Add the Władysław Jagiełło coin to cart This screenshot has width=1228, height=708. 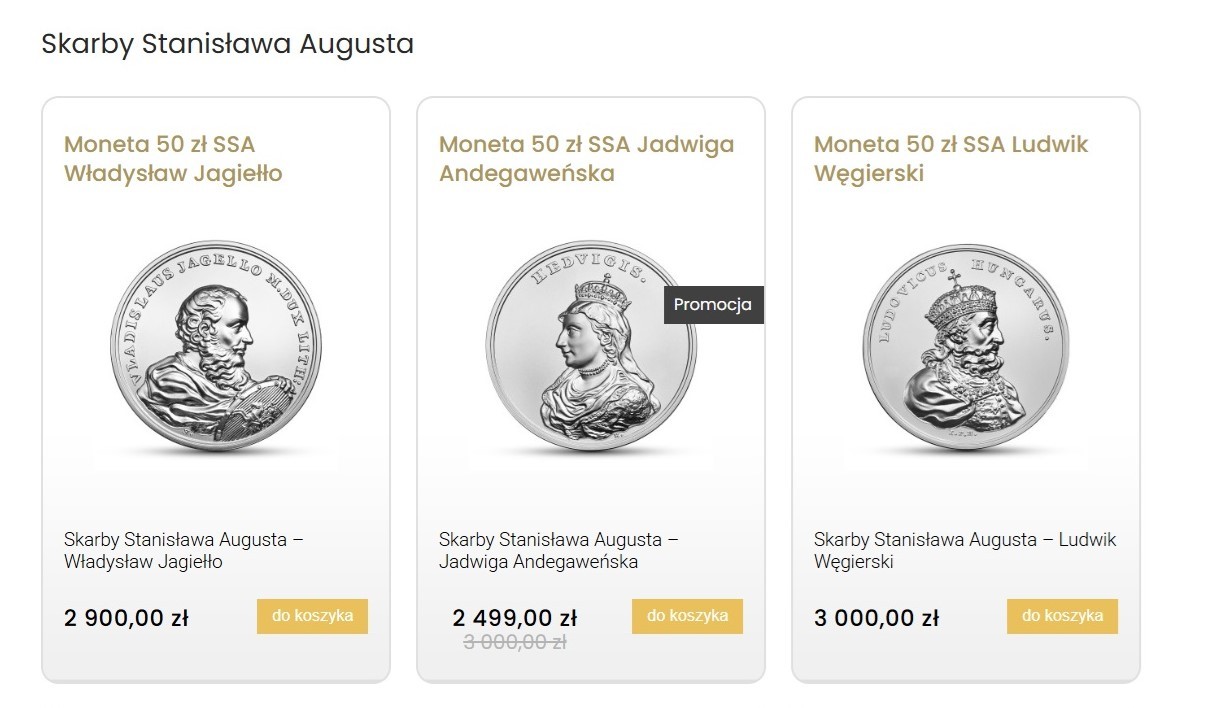click(312, 616)
